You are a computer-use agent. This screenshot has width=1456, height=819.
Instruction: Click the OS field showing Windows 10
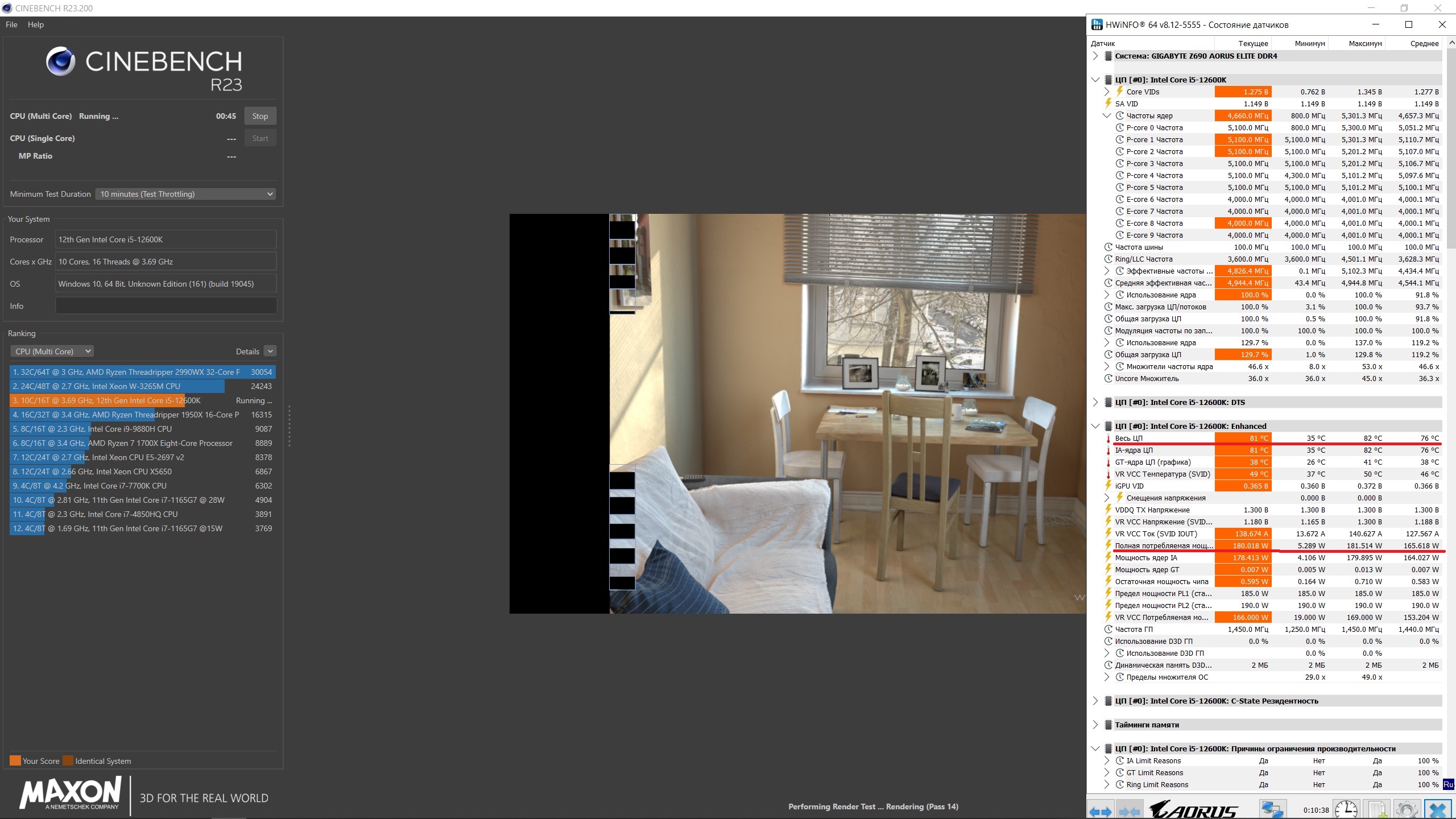point(166,284)
